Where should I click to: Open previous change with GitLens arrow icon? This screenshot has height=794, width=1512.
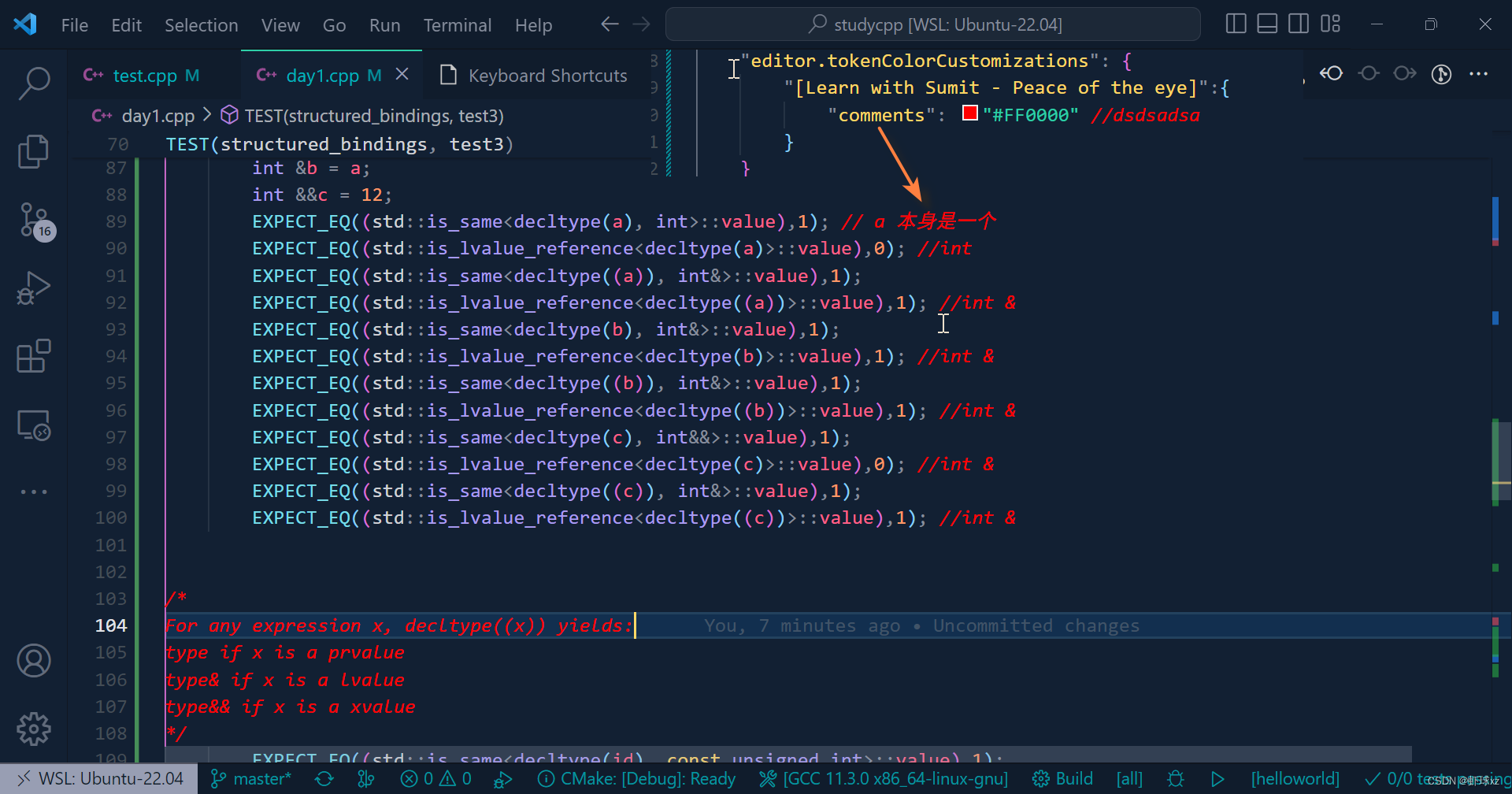[x=1332, y=73]
